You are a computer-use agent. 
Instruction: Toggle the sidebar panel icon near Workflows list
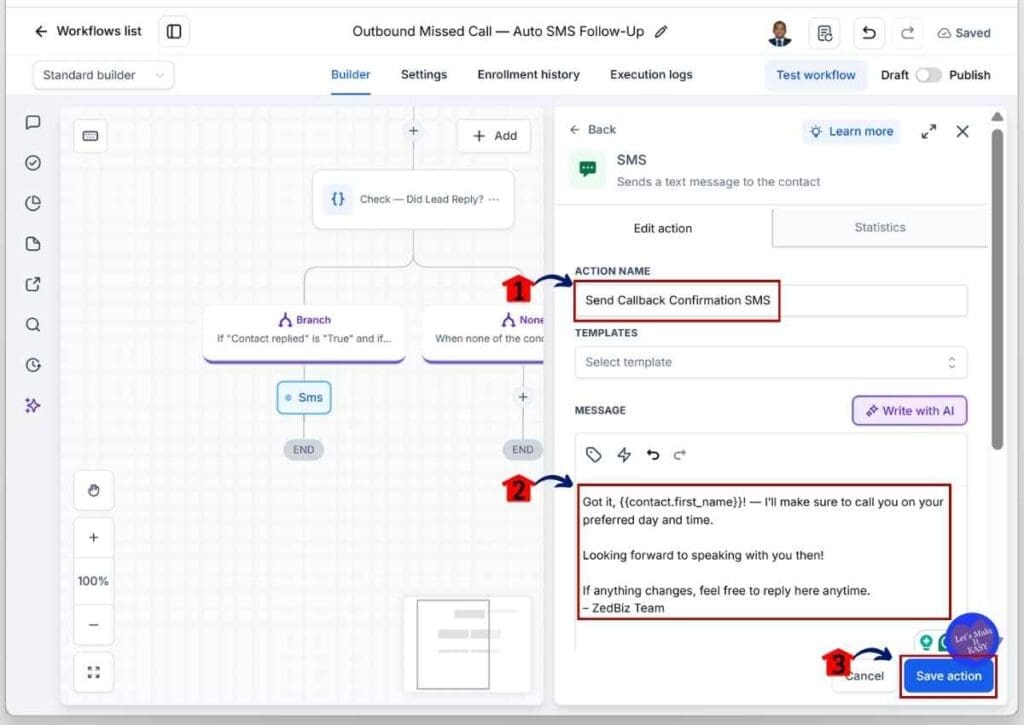pyautogui.click(x=174, y=31)
